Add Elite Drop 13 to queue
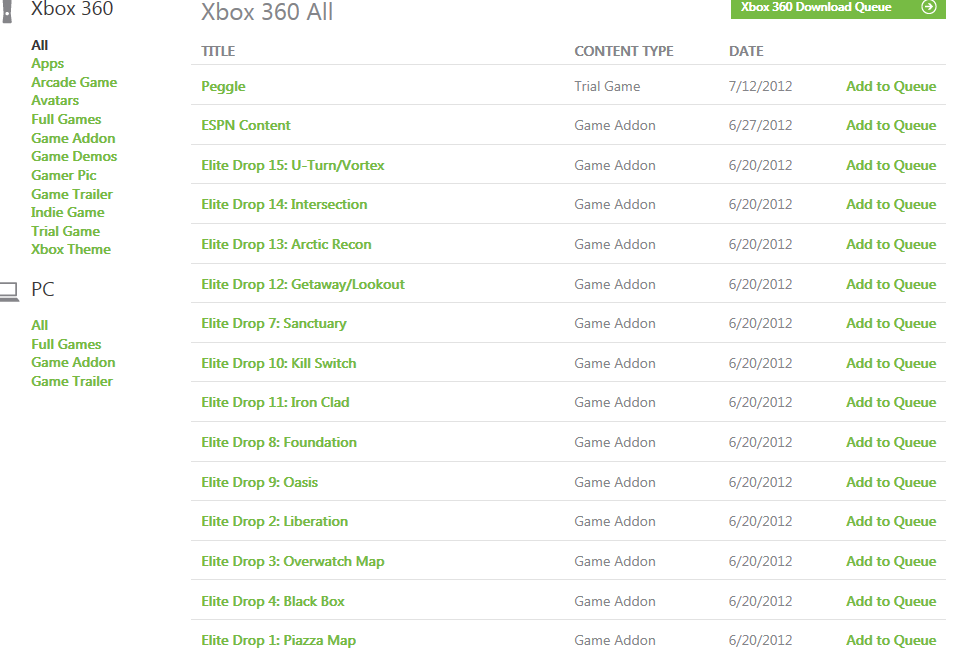This screenshot has width=965, height=652. coord(891,244)
